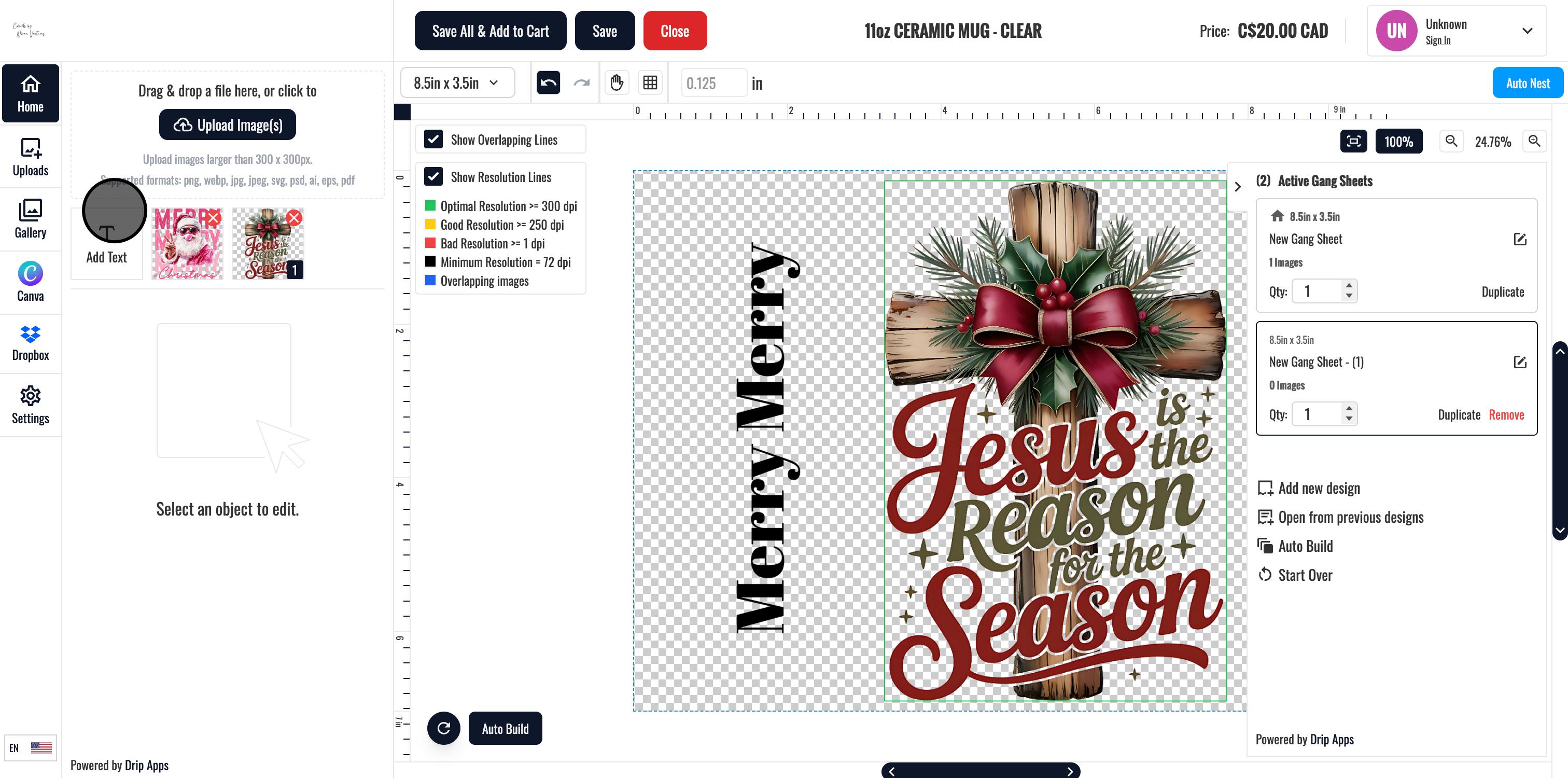Collapse the Active Gang Sheets panel

coord(1238,187)
